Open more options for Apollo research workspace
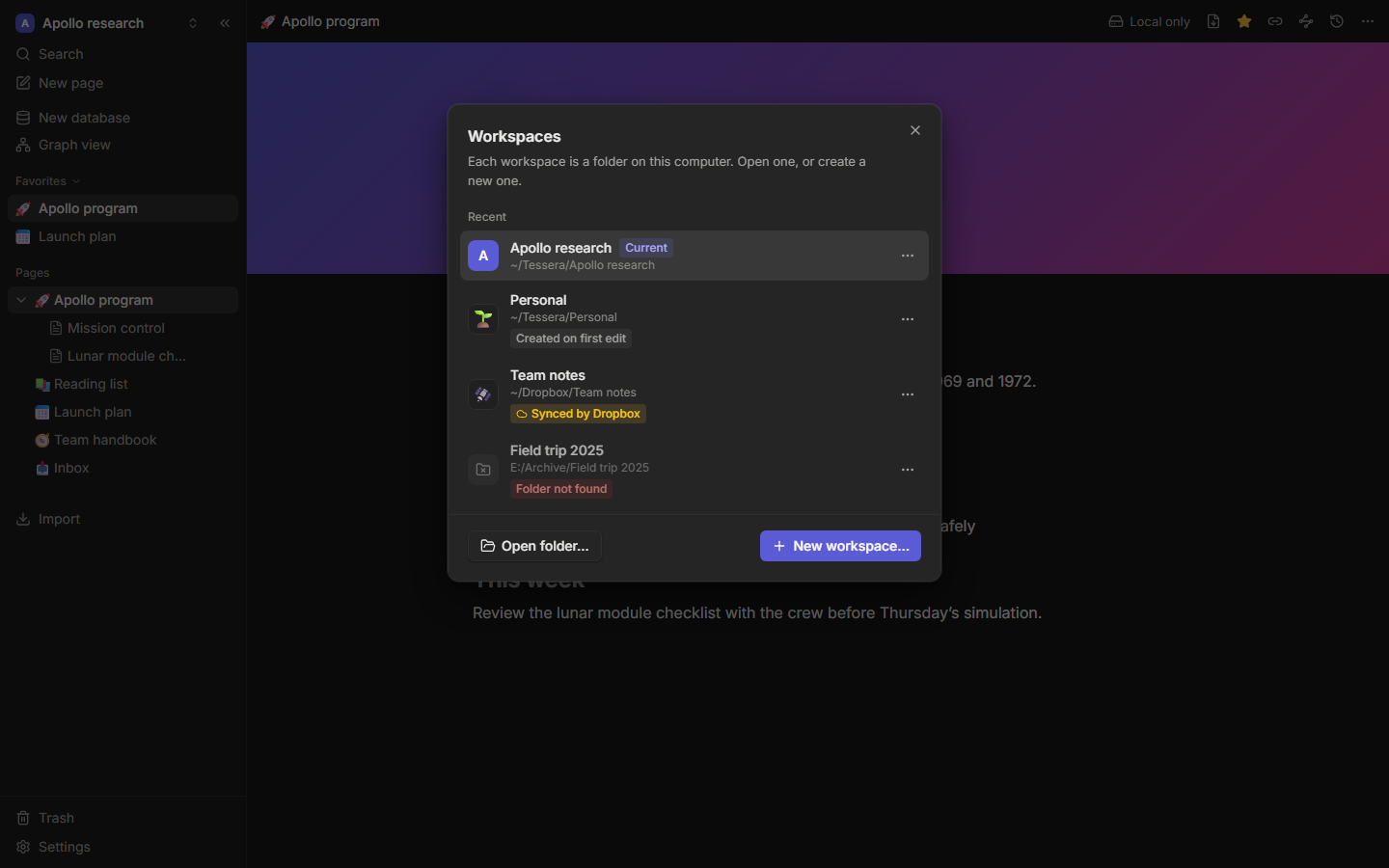Screen dimensions: 1389x868 (x=908, y=256)
